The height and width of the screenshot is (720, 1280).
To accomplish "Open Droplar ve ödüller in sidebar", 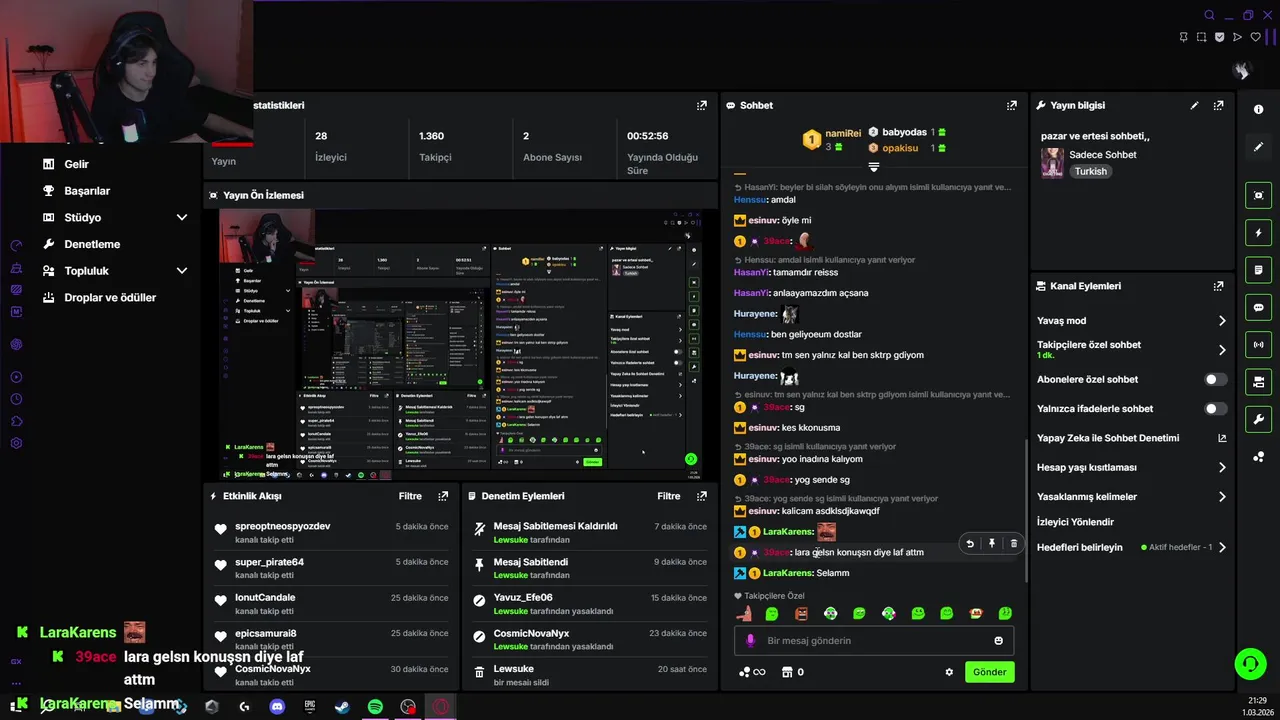I will click(110, 298).
